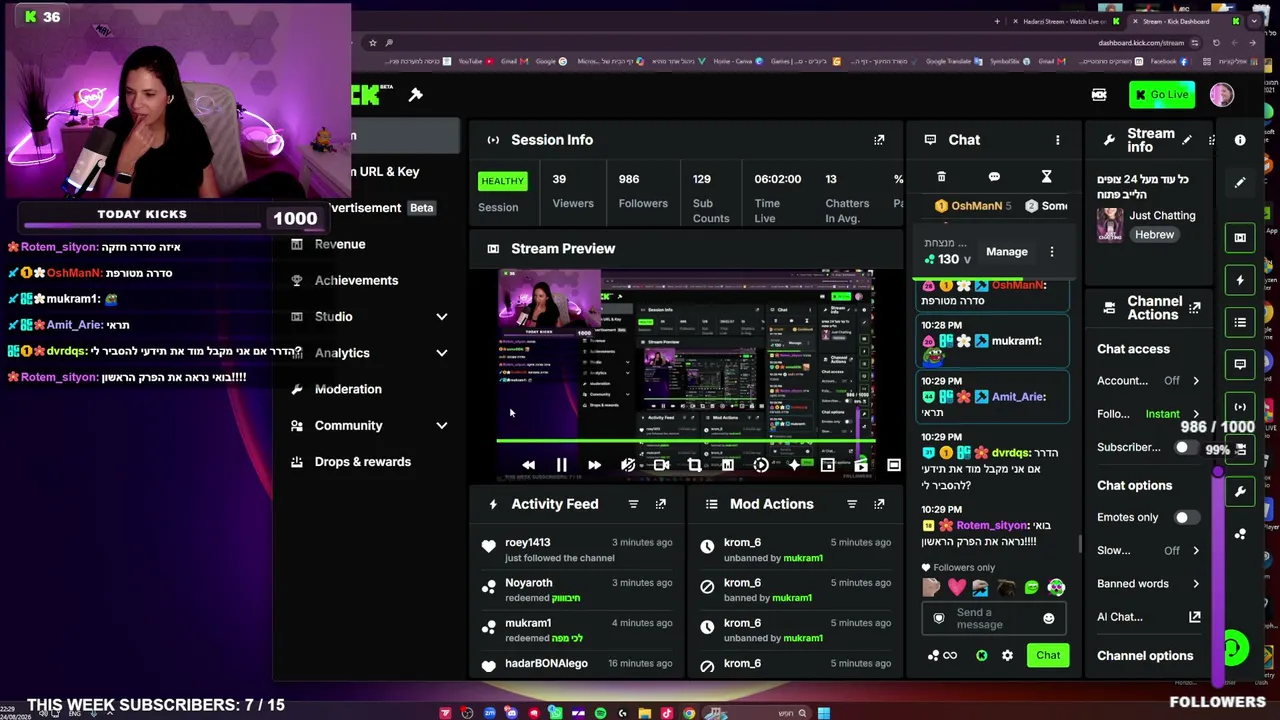Open URL & Key sidebar item
Image resolution: width=1280 pixels, height=720 pixels.
(x=388, y=172)
